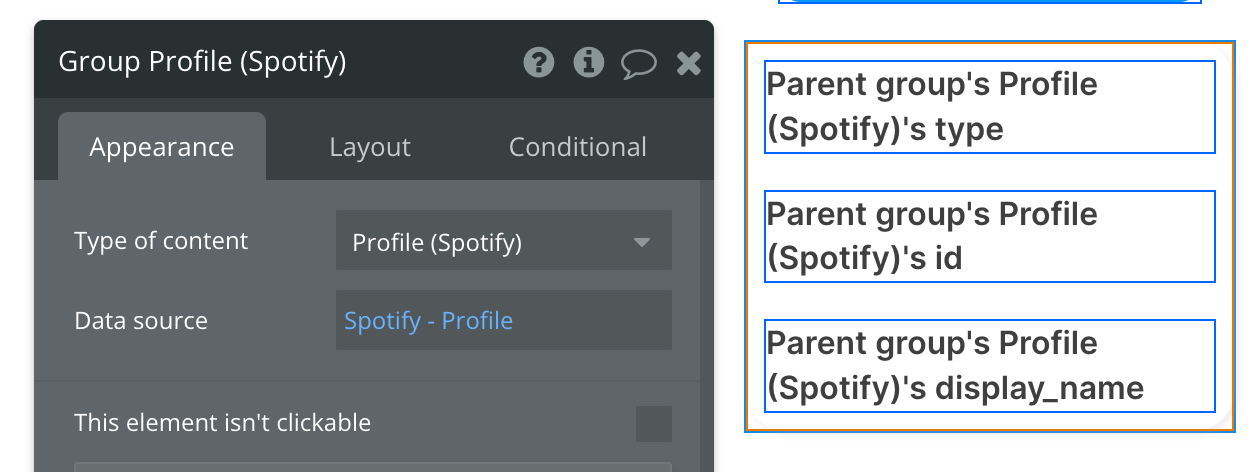1260x472 pixels.
Task: Click the Spotify - Profile data source
Action: coord(429,321)
